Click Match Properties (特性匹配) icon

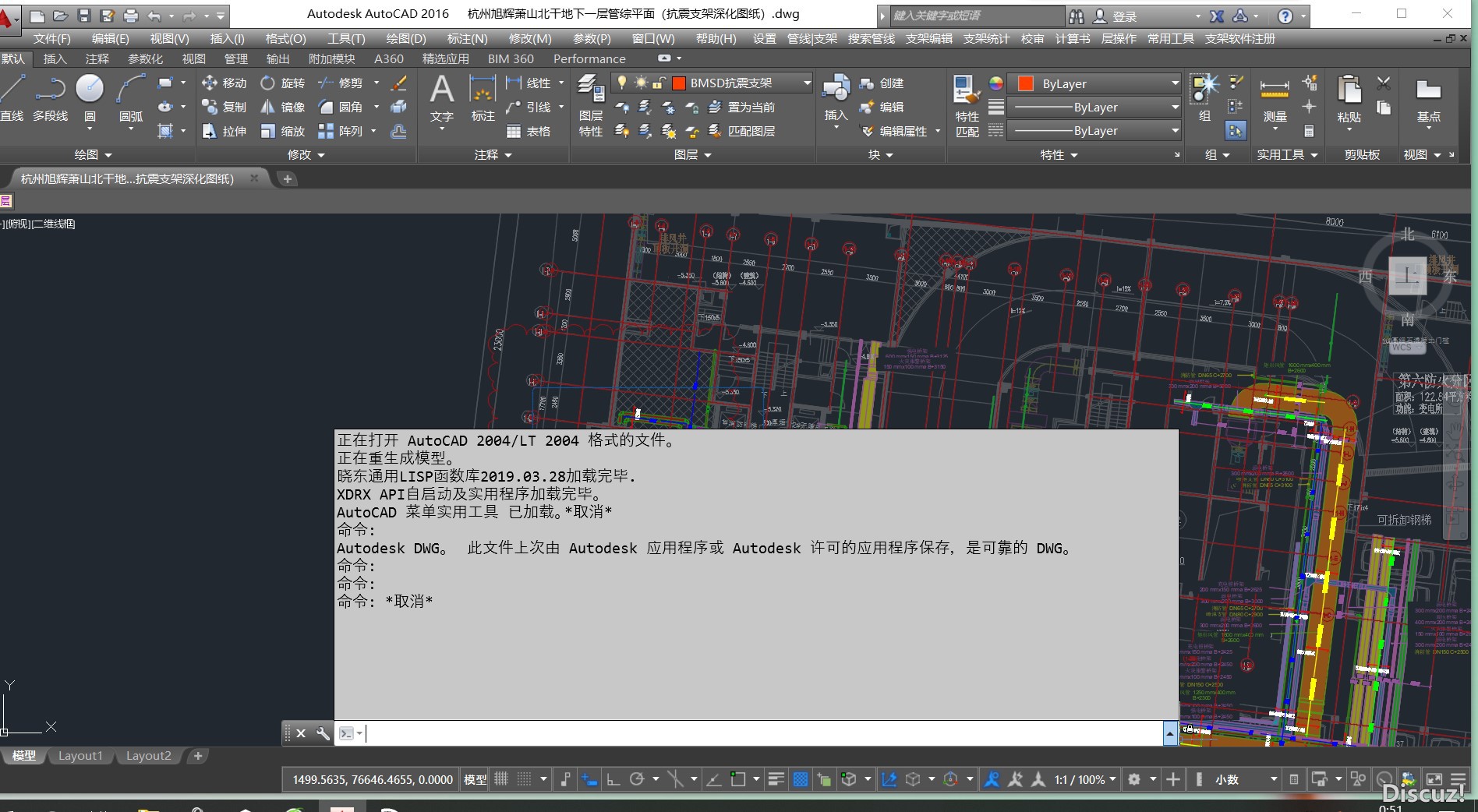coord(967,107)
